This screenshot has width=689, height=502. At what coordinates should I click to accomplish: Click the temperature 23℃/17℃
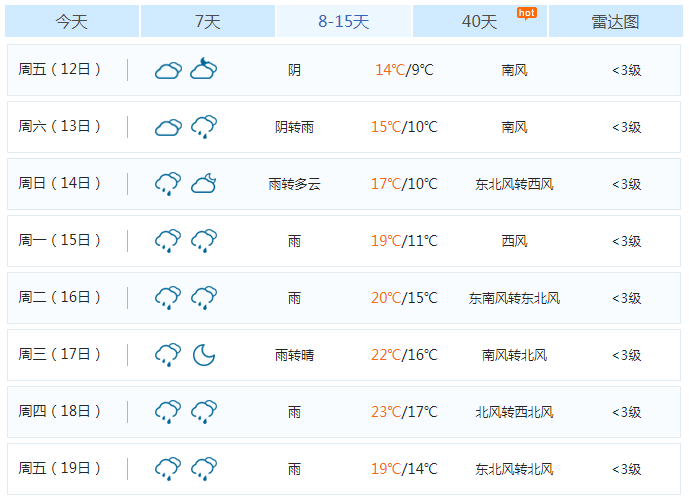404,412
